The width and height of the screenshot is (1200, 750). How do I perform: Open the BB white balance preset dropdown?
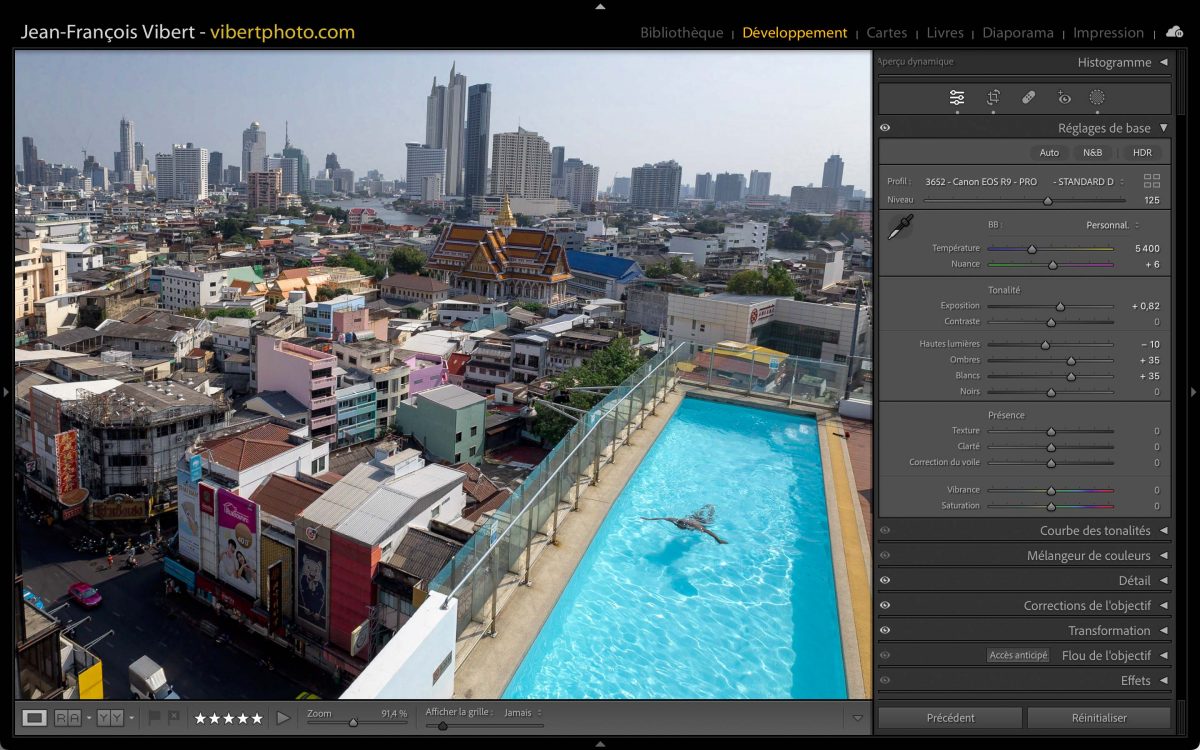click(x=1112, y=225)
